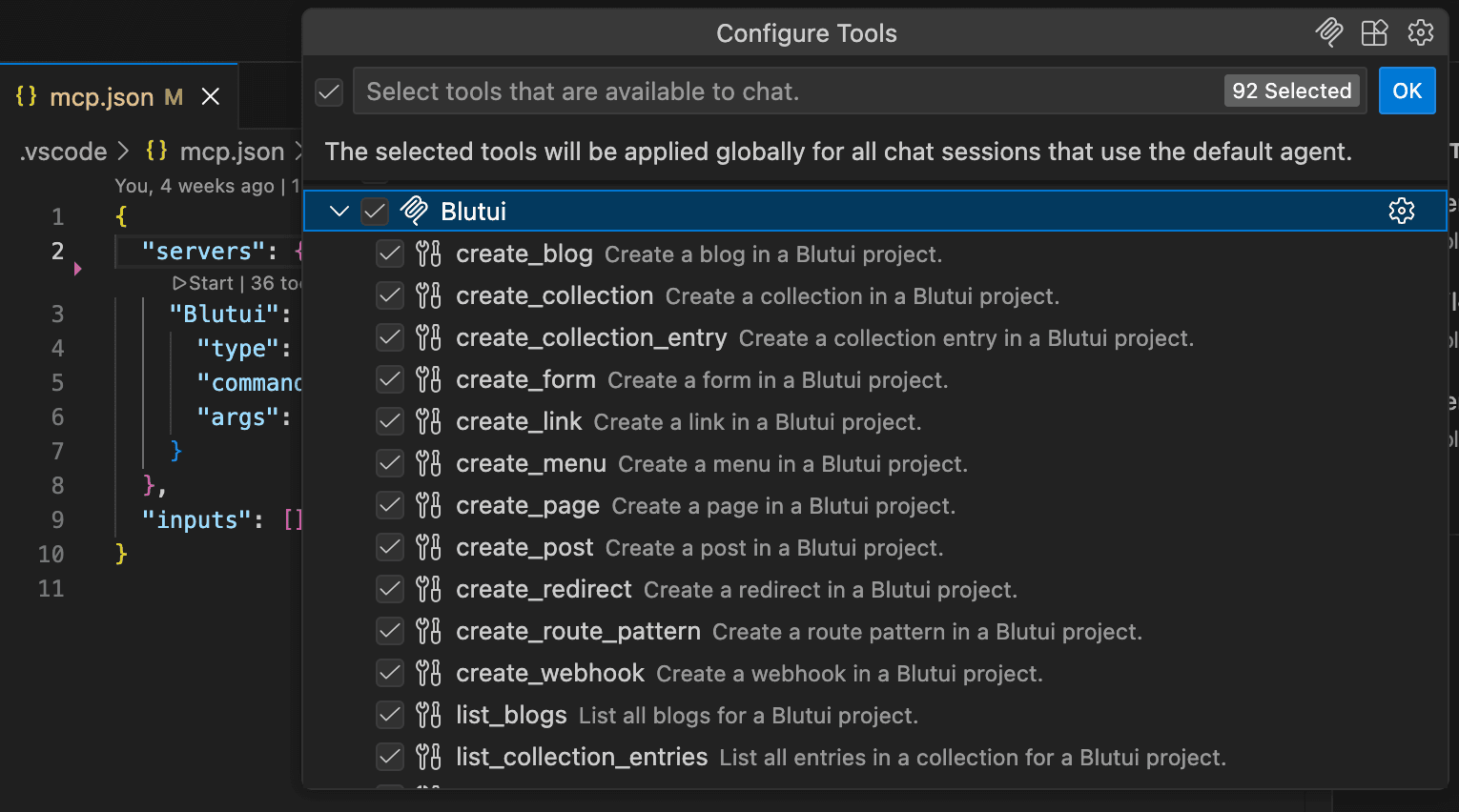The height and width of the screenshot is (812, 1459).
Task: Uncheck the Blutui server checkbox
Action: (375, 211)
